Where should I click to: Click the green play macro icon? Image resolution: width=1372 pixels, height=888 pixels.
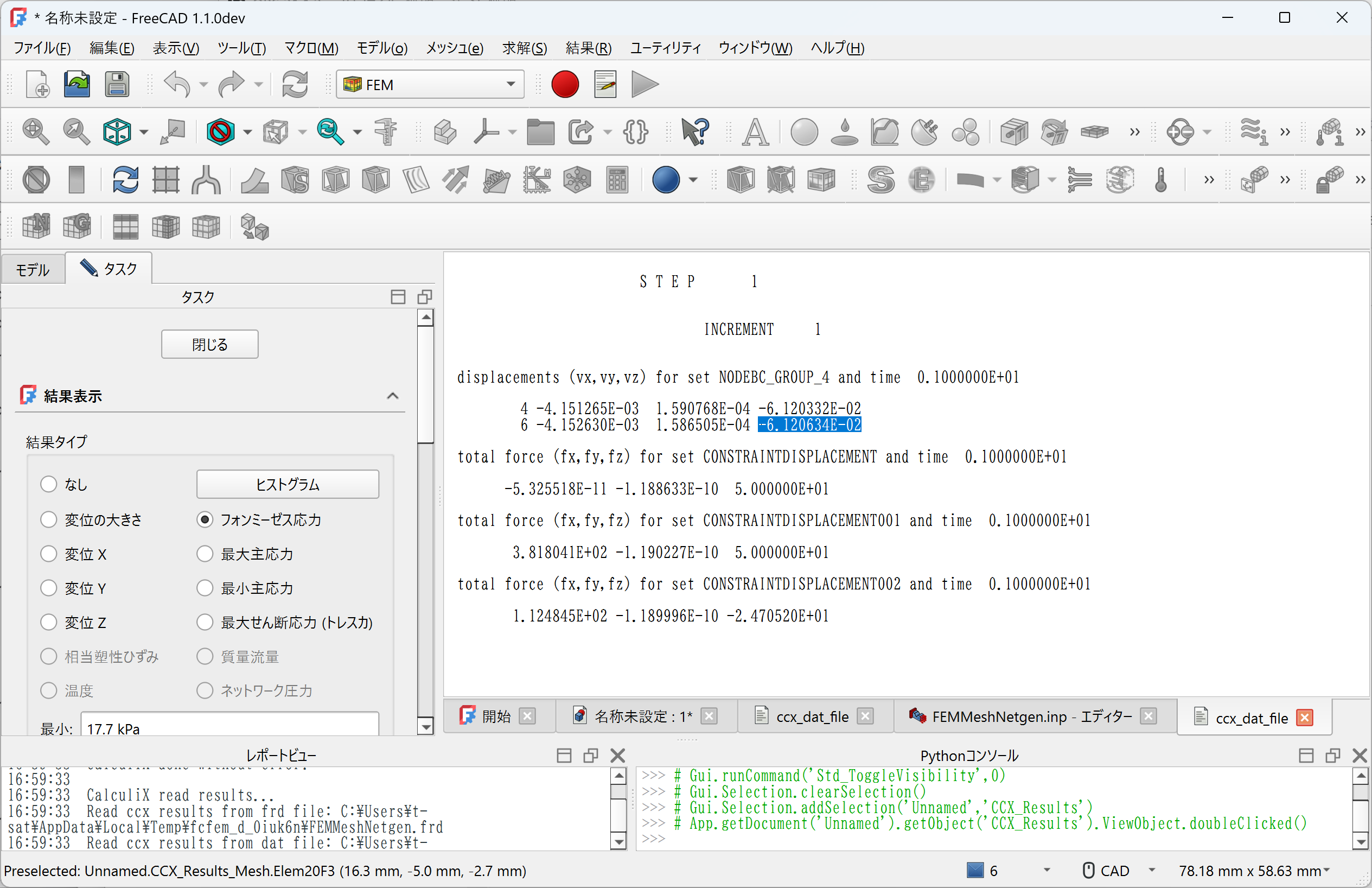(643, 85)
